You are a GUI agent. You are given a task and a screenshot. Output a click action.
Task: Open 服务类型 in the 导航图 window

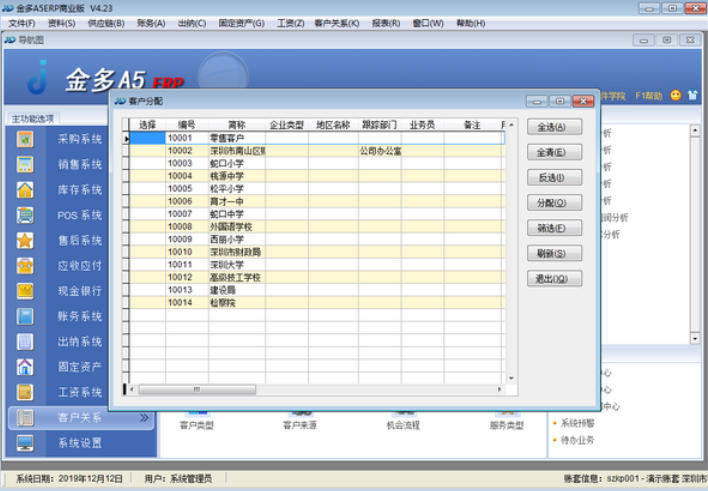click(x=507, y=425)
